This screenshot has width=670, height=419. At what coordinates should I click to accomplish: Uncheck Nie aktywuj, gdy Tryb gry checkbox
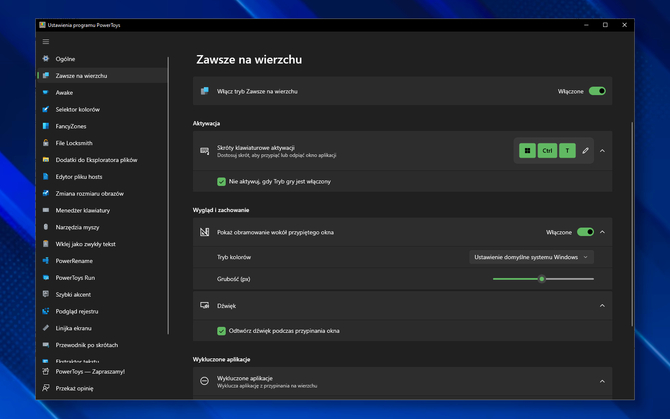tap(221, 182)
